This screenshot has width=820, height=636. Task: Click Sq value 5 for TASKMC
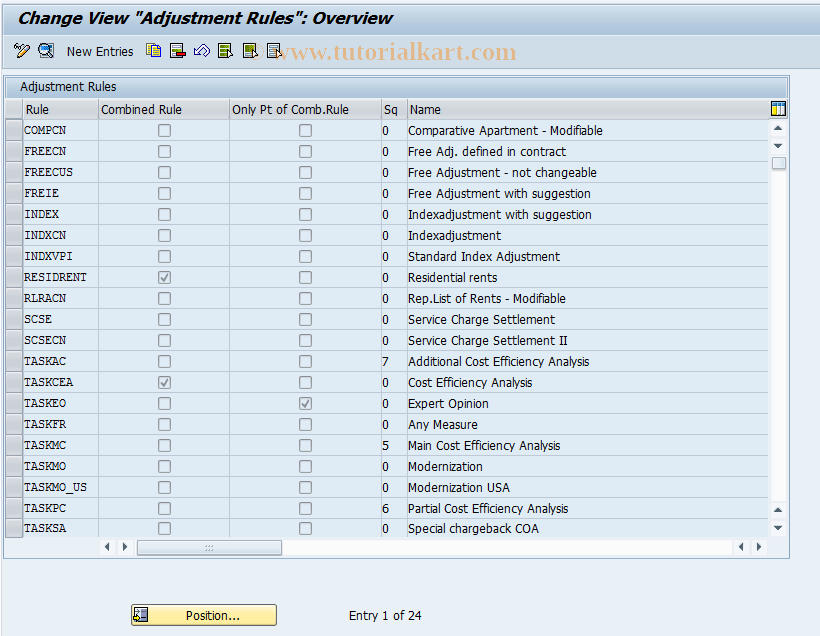coord(385,446)
